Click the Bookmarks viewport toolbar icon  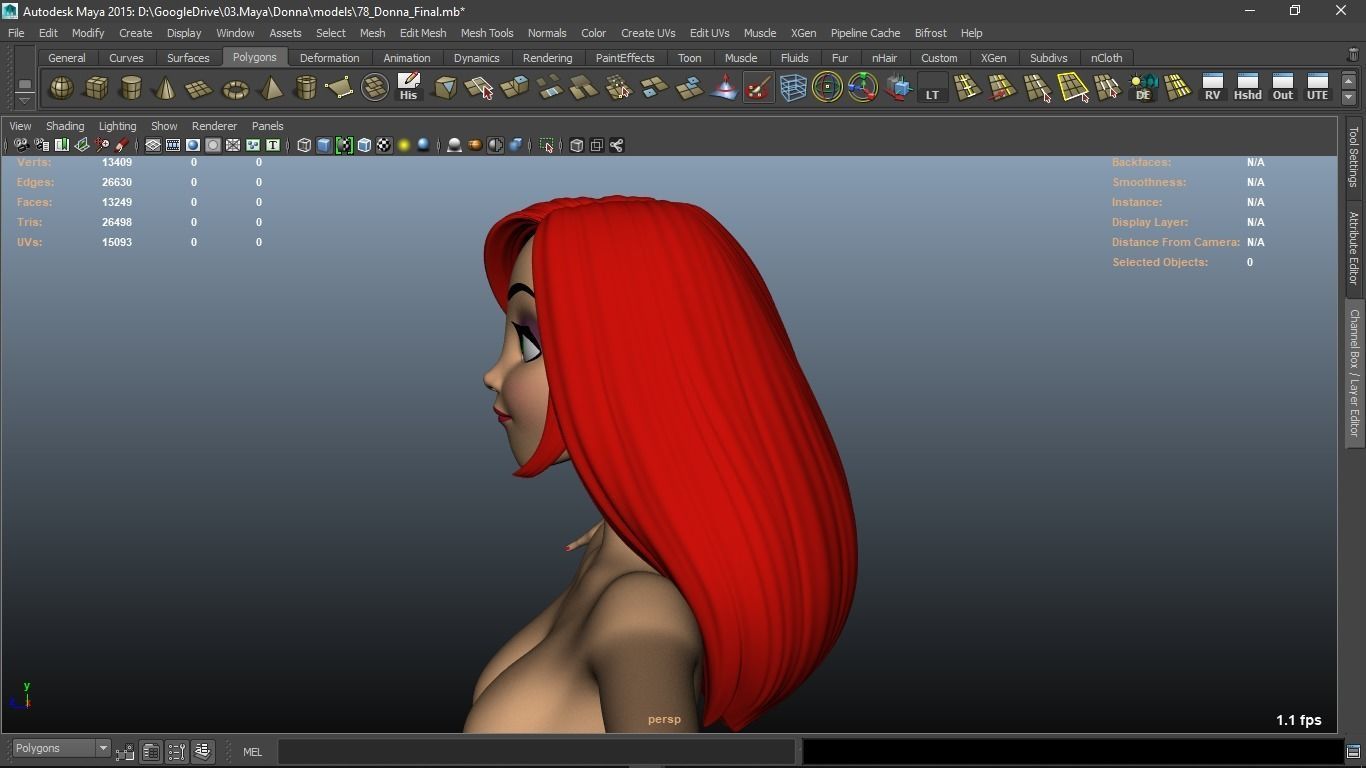coord(61,145)
